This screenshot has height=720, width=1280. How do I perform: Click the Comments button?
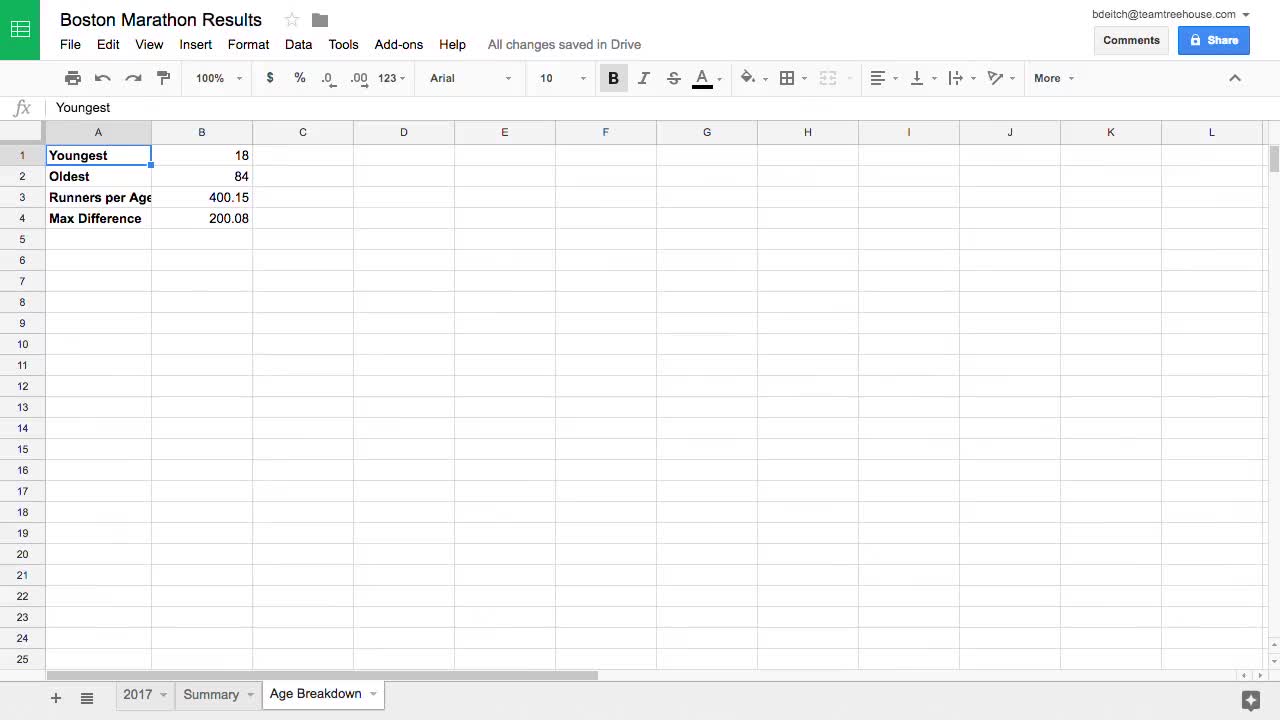1131,40
